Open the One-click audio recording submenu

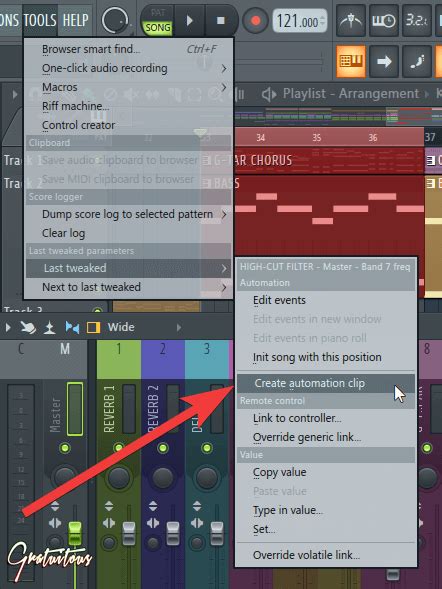click(x=128, y=68)
